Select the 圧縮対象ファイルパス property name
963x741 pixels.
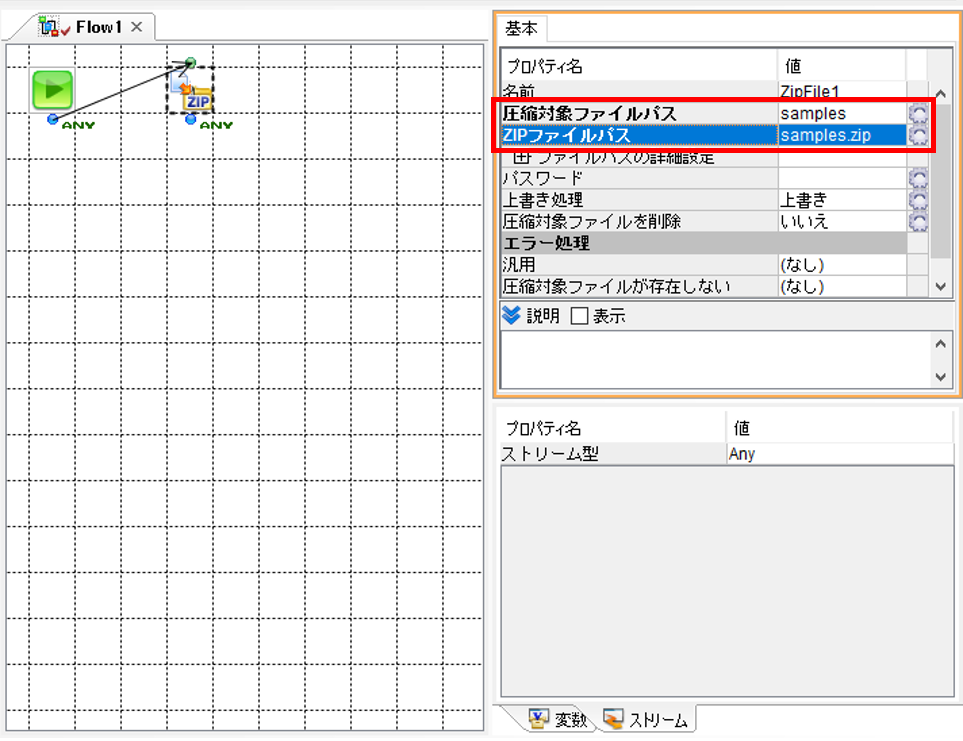[639, 114]
